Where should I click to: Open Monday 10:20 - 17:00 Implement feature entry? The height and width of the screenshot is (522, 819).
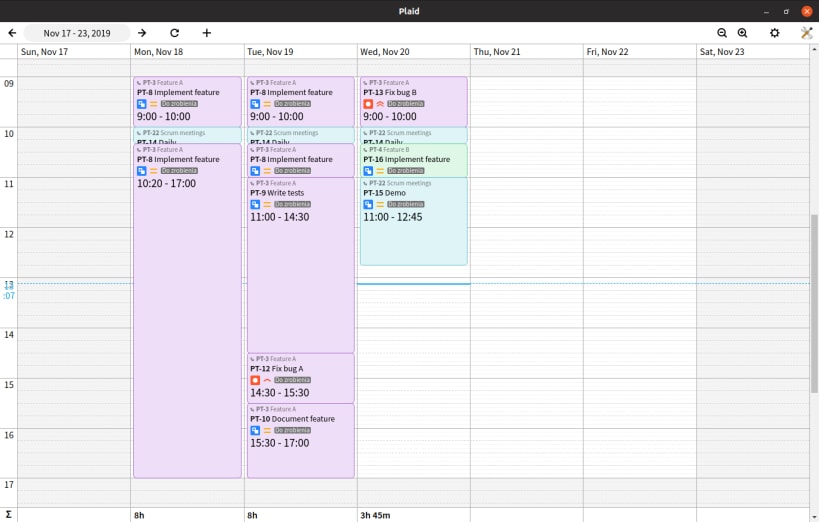point(188,311)
